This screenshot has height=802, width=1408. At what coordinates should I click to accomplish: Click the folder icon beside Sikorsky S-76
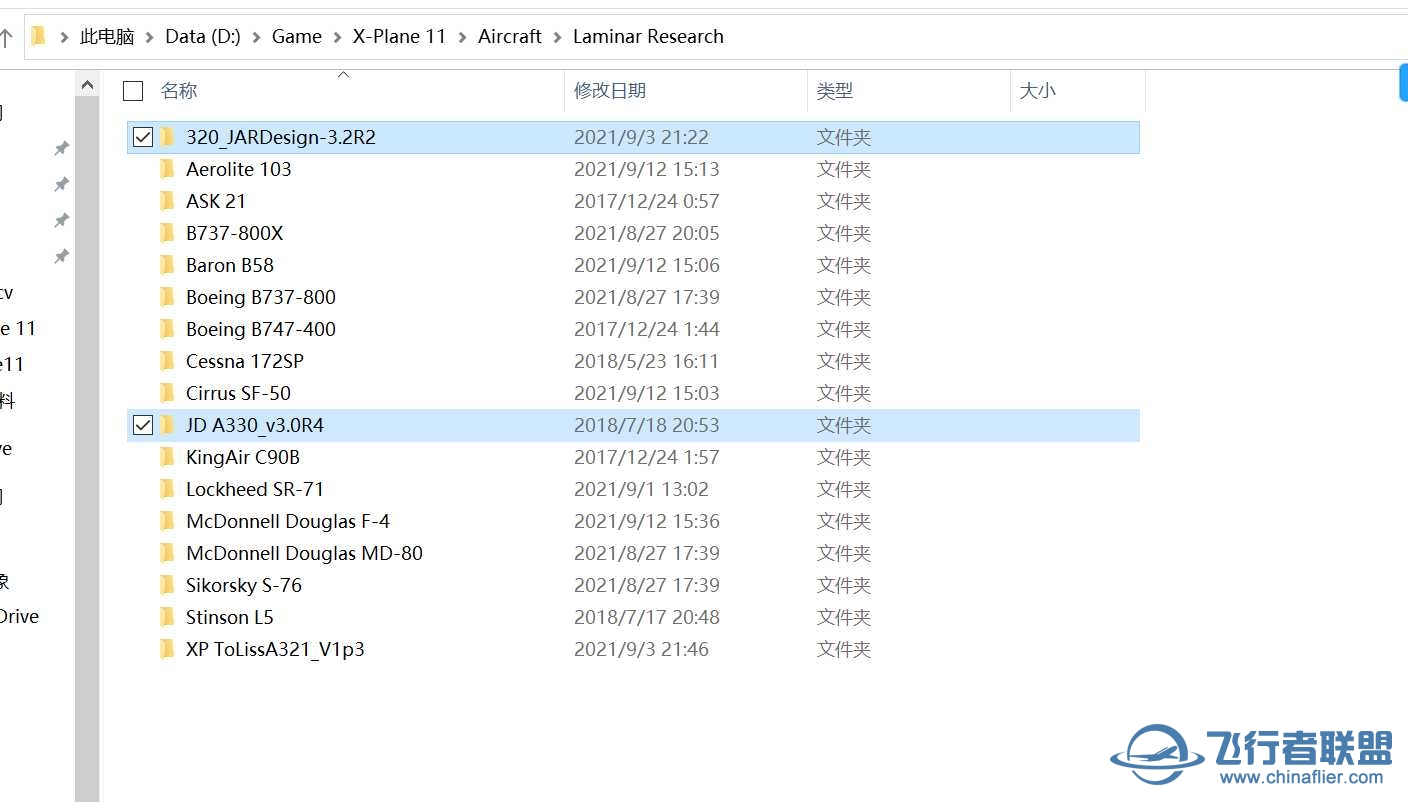point(168,585)
